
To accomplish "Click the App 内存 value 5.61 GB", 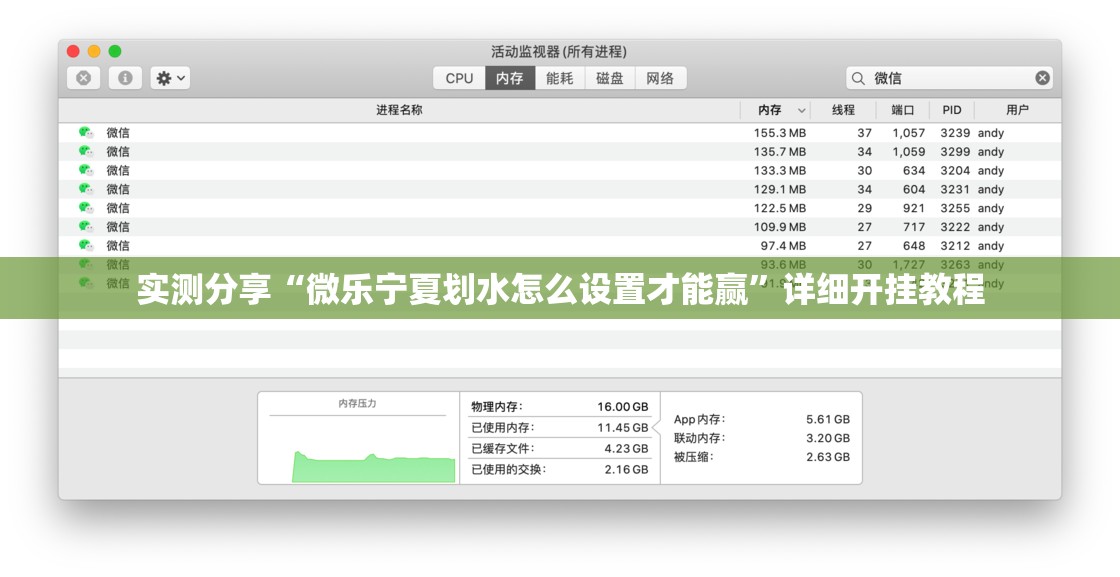I will pyautogui.click(x=828, y=419).
